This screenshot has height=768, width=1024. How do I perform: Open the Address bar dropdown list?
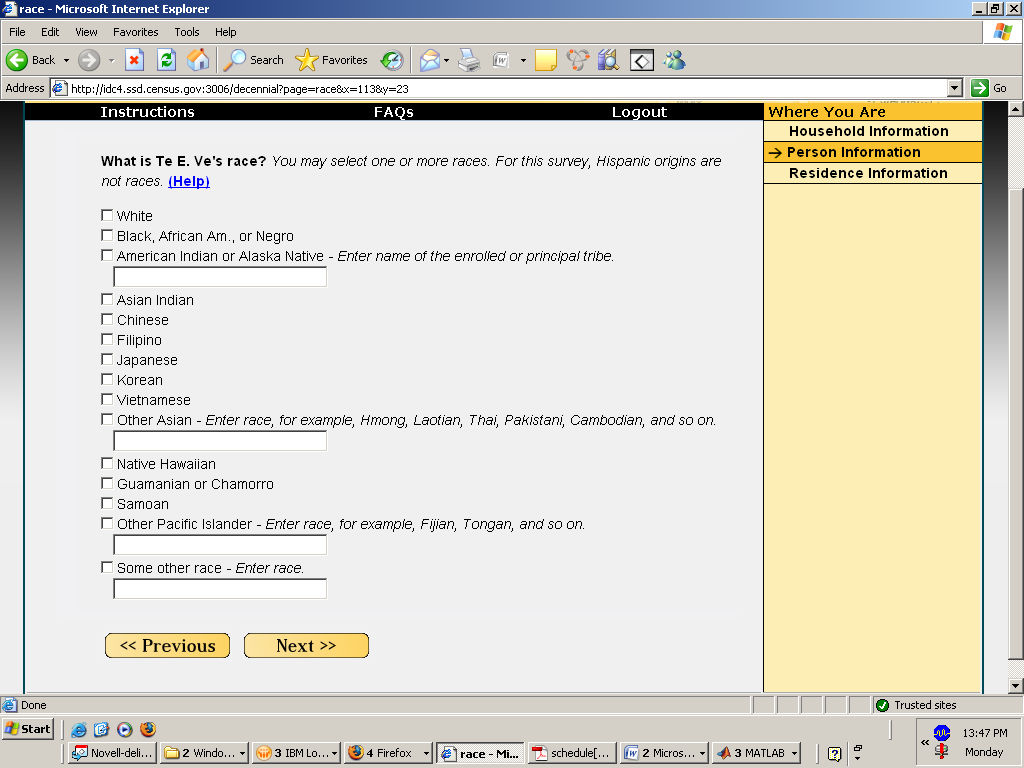(x=955, y=88)
